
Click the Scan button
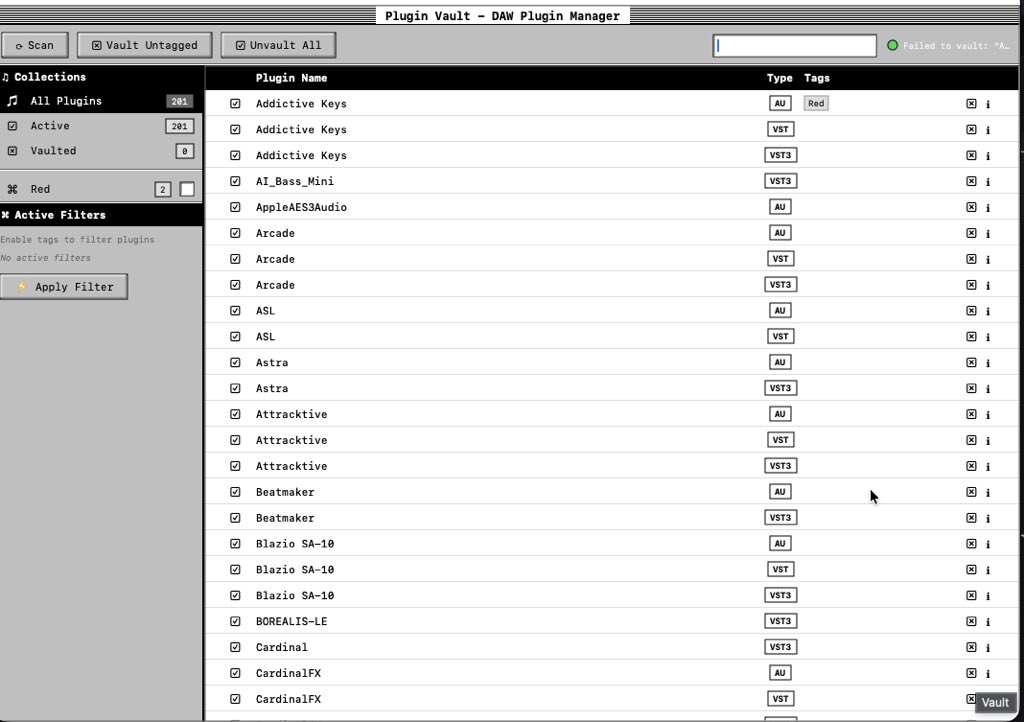[35, 45]
